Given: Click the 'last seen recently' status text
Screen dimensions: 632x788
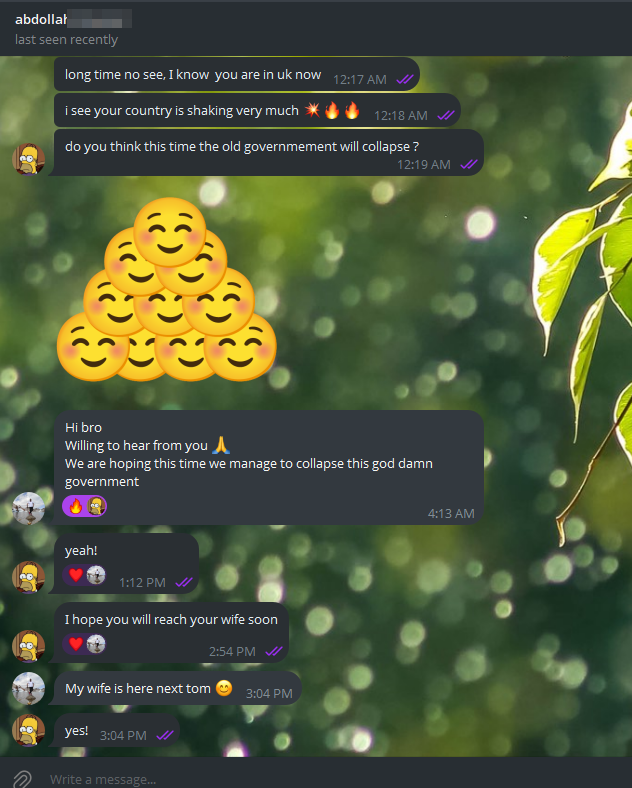Looking at the screenshot, I should 66,40.
